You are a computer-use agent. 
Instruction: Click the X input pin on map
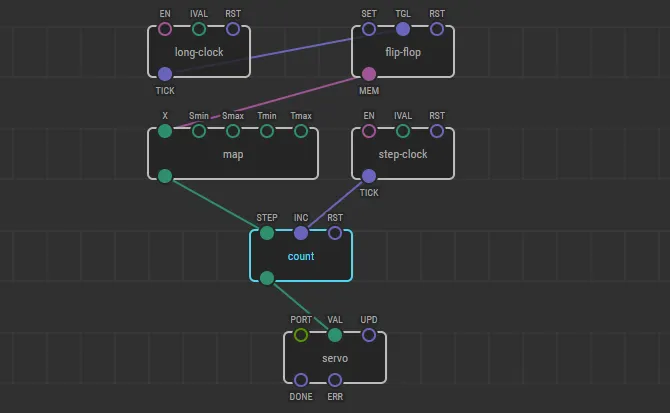[165, 131]
